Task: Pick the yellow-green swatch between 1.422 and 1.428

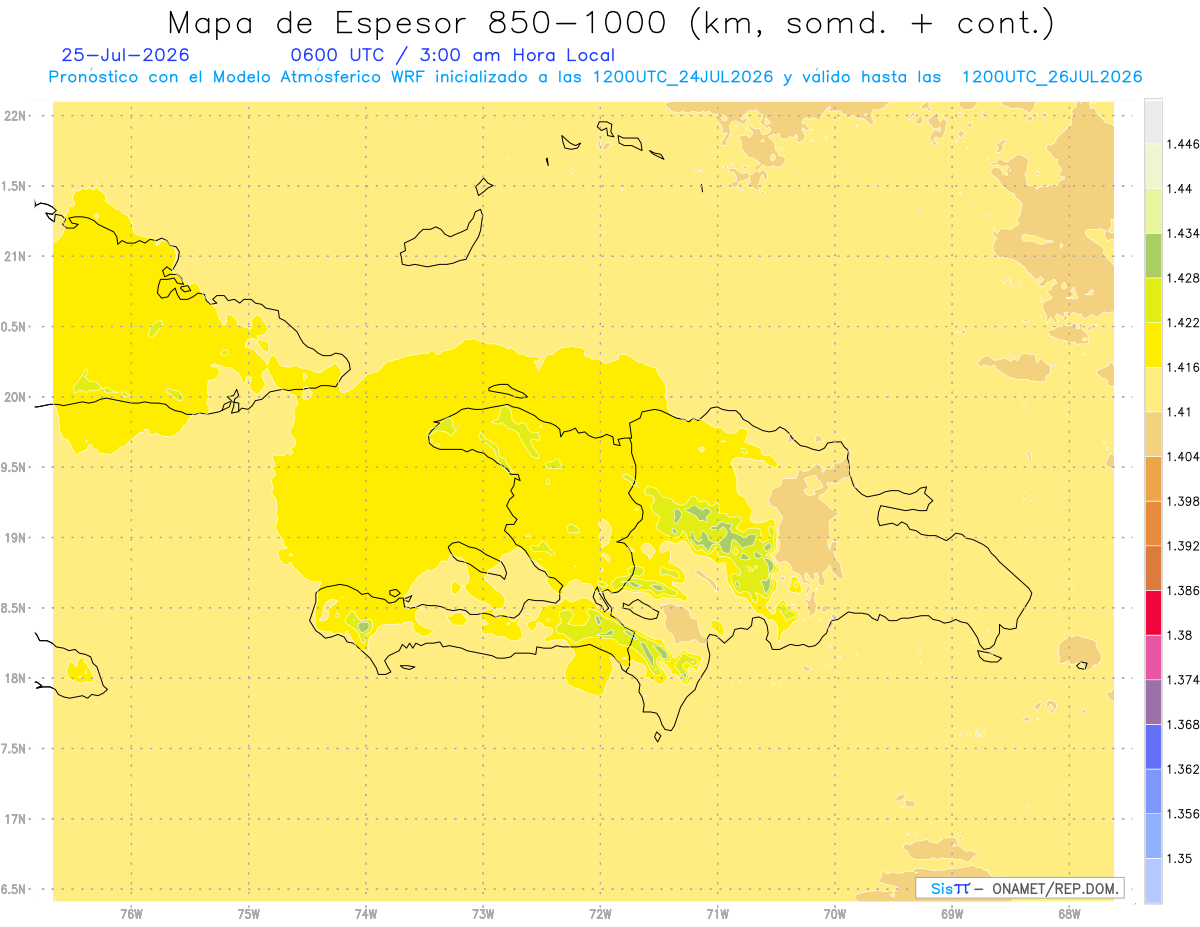Action: click(1153, 300)
